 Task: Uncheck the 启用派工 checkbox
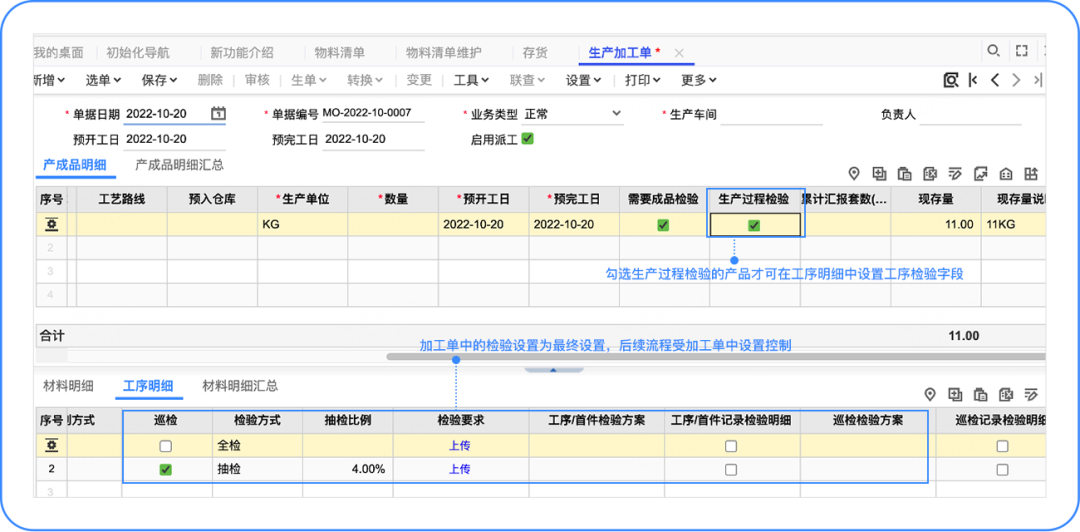point(528,139)
